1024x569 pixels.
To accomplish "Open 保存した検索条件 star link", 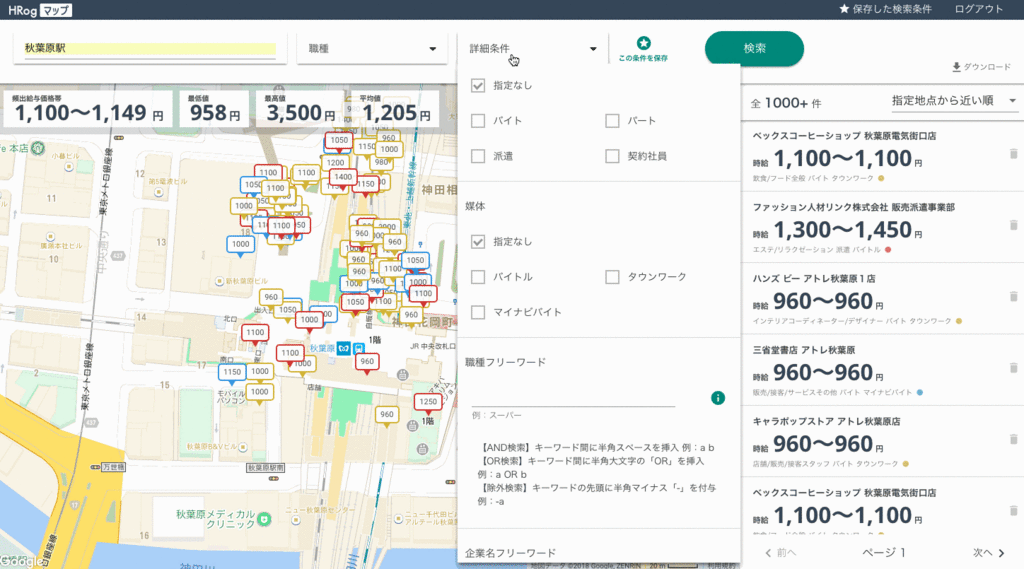I will pos(885,9).
